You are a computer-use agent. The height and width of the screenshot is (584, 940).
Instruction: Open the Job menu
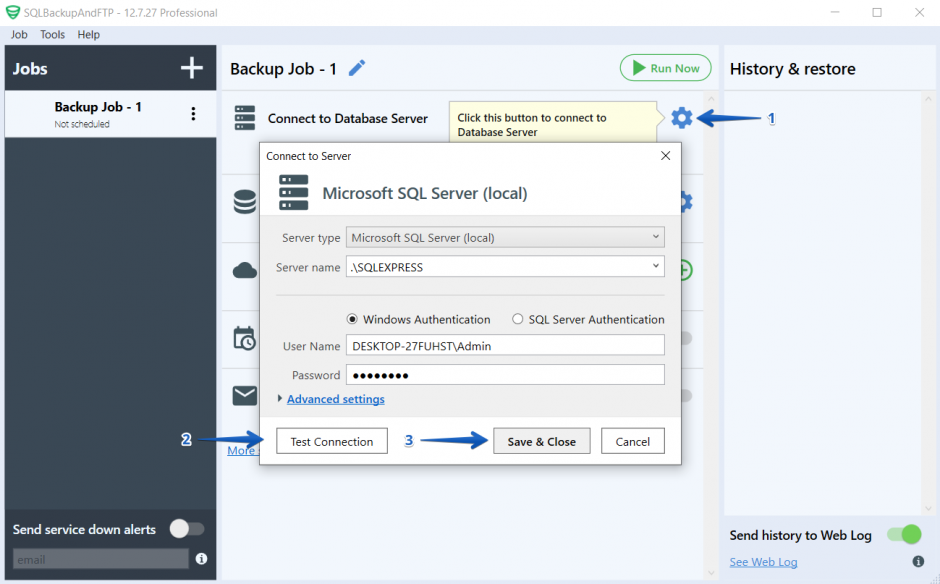[x=19, y=35]
